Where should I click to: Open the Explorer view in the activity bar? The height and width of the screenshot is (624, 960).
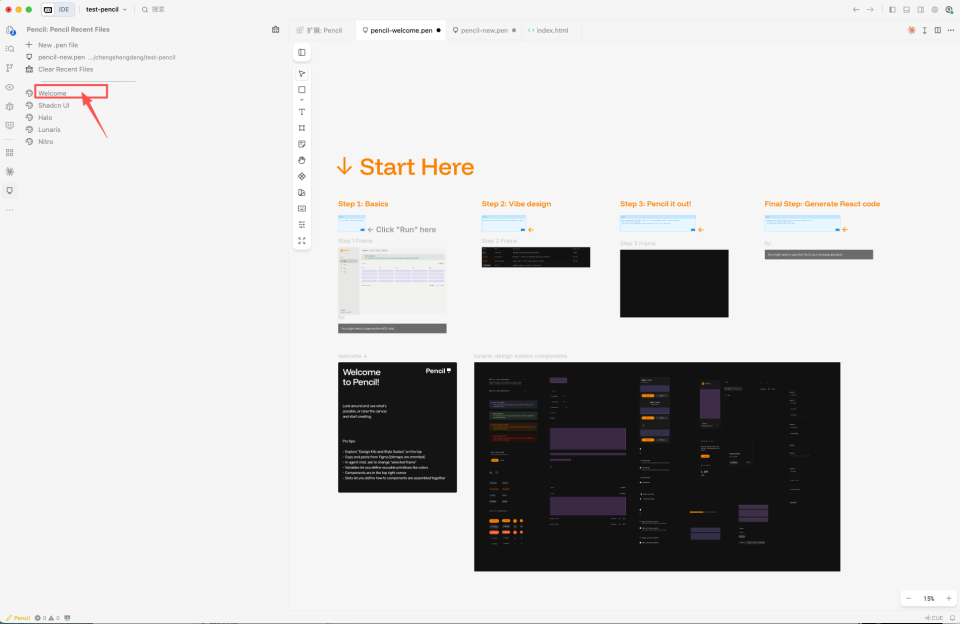tap(10, 30)
